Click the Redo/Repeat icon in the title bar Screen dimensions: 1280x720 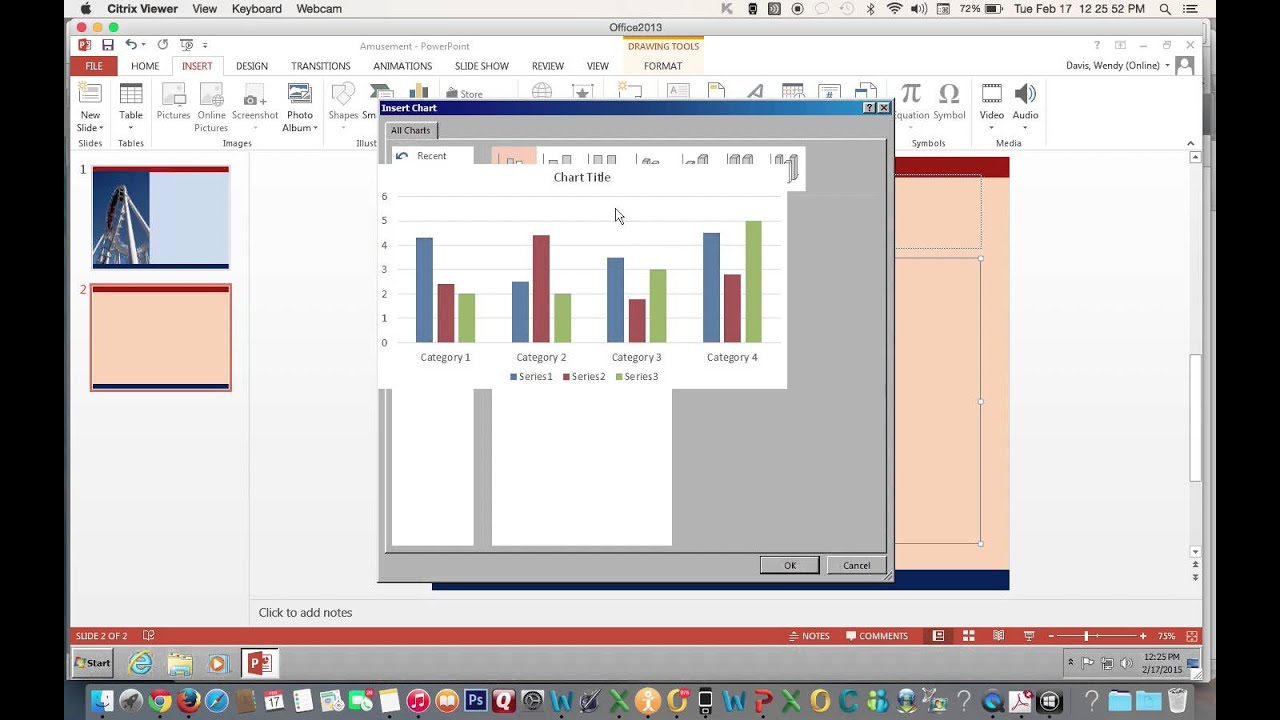[x=162, y=45]
